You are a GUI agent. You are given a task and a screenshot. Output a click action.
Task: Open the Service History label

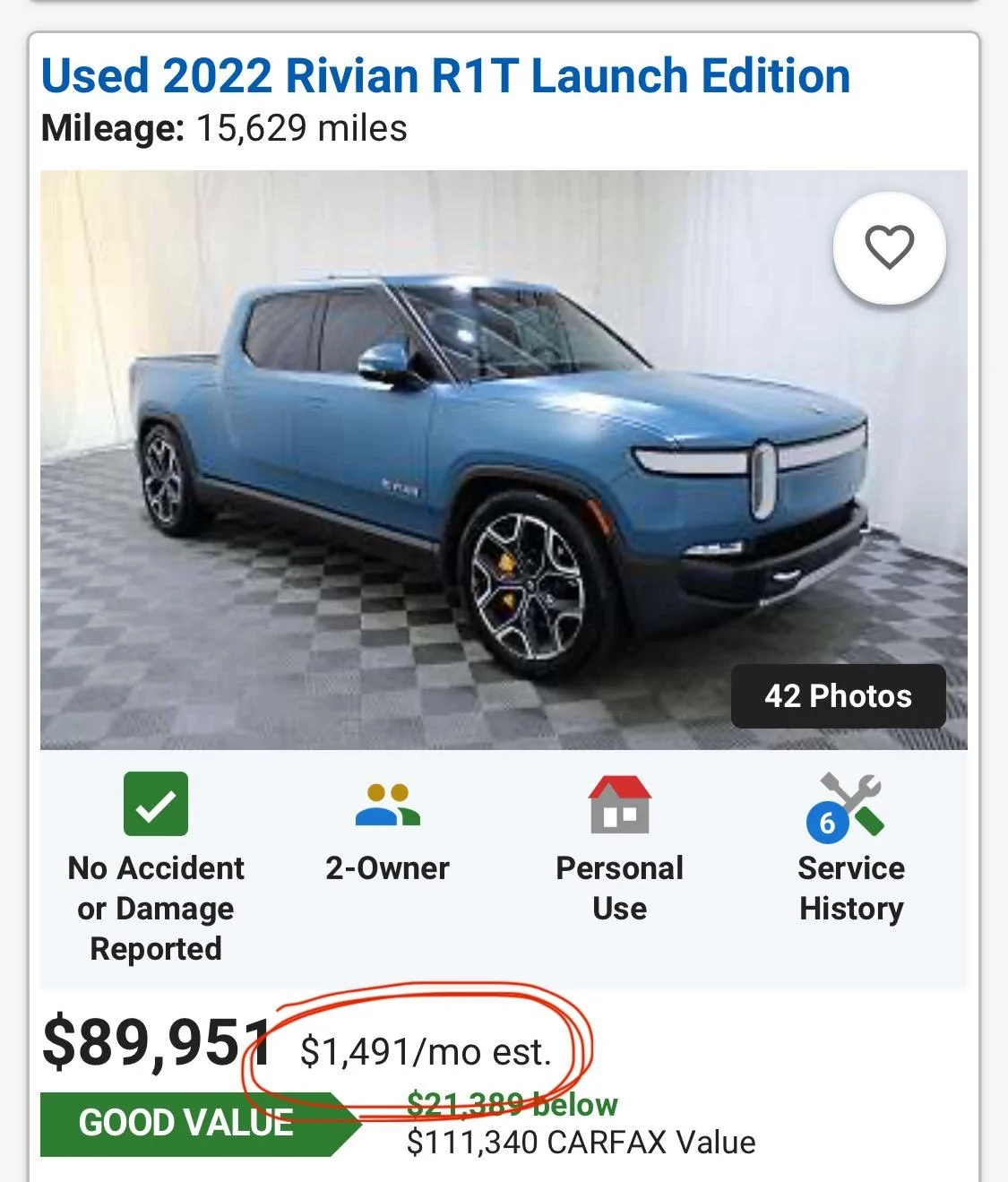851,888
